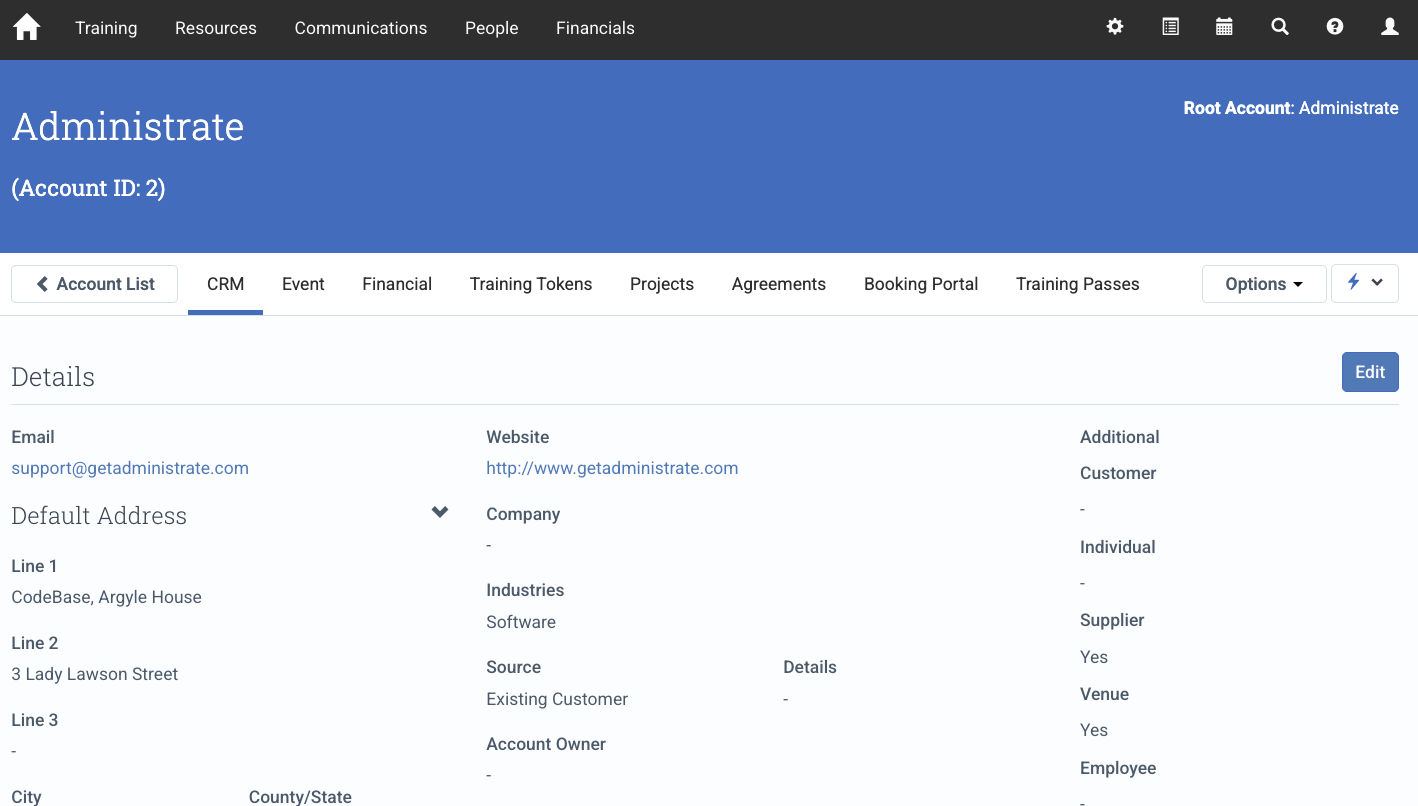Open the Training menu
The width and height of the screenshot is (1418, 806).
pos(106,28)
